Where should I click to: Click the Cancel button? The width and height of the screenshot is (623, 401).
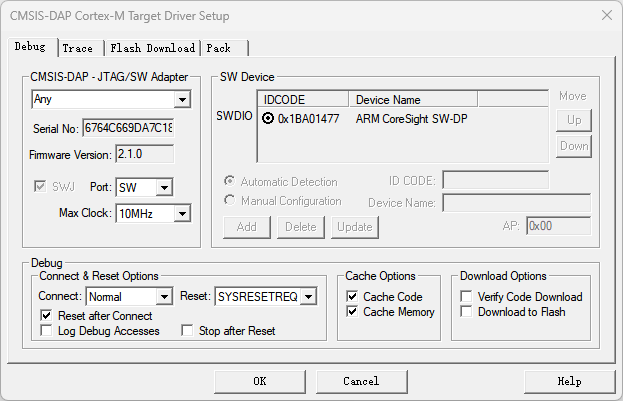pos(362,382)
